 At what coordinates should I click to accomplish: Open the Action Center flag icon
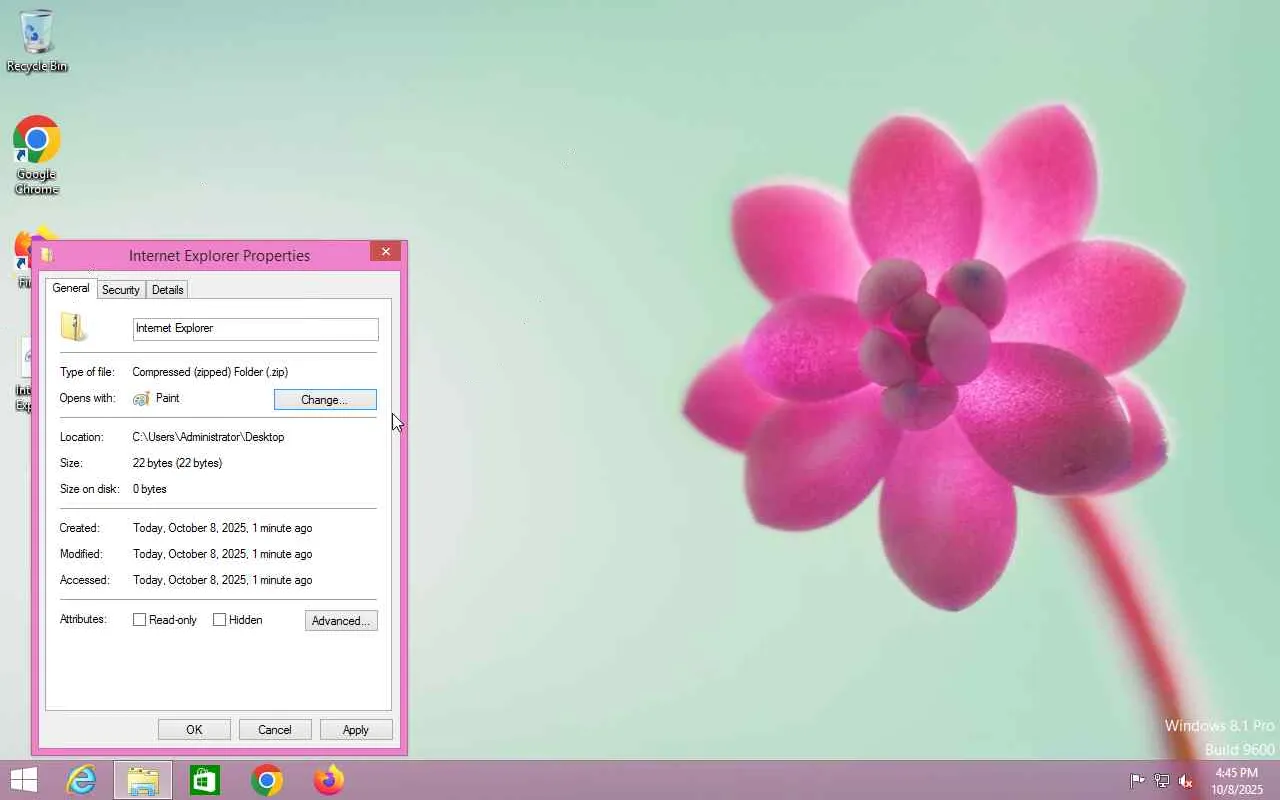point(1137,781)
